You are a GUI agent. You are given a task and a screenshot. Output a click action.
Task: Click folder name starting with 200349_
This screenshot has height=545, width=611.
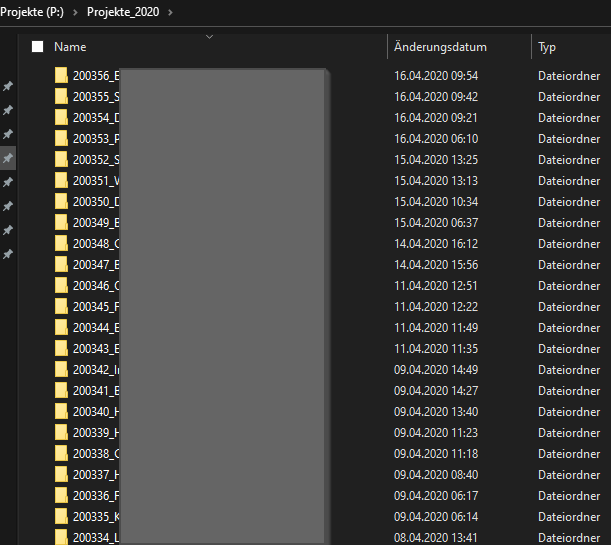pyautogui.click(x=96, y=223)
